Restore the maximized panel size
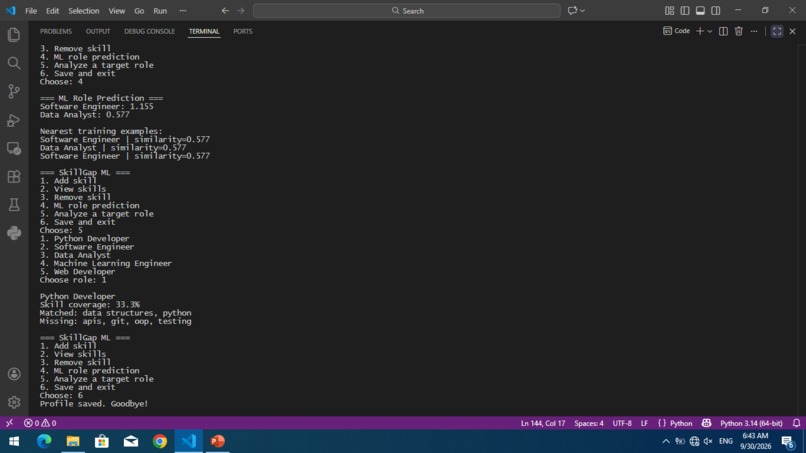The image size is (806, 453). click(x=777, y=31)
